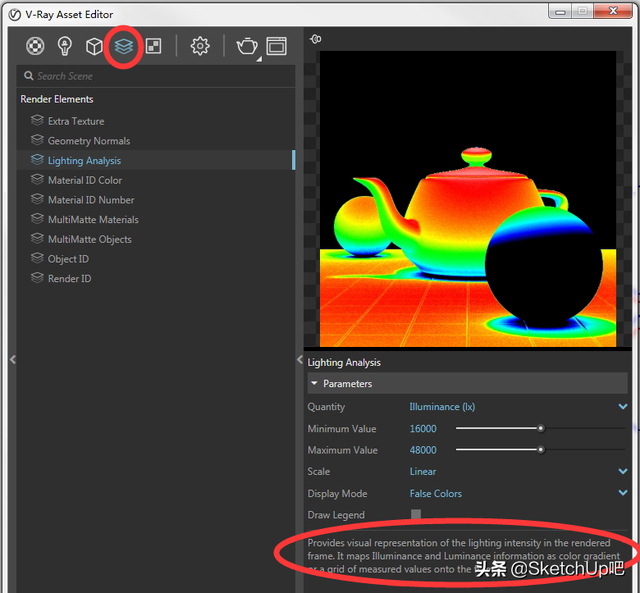
Task: Toggle the Draw Legend checkbox
Action: click(x=416, y=515)
